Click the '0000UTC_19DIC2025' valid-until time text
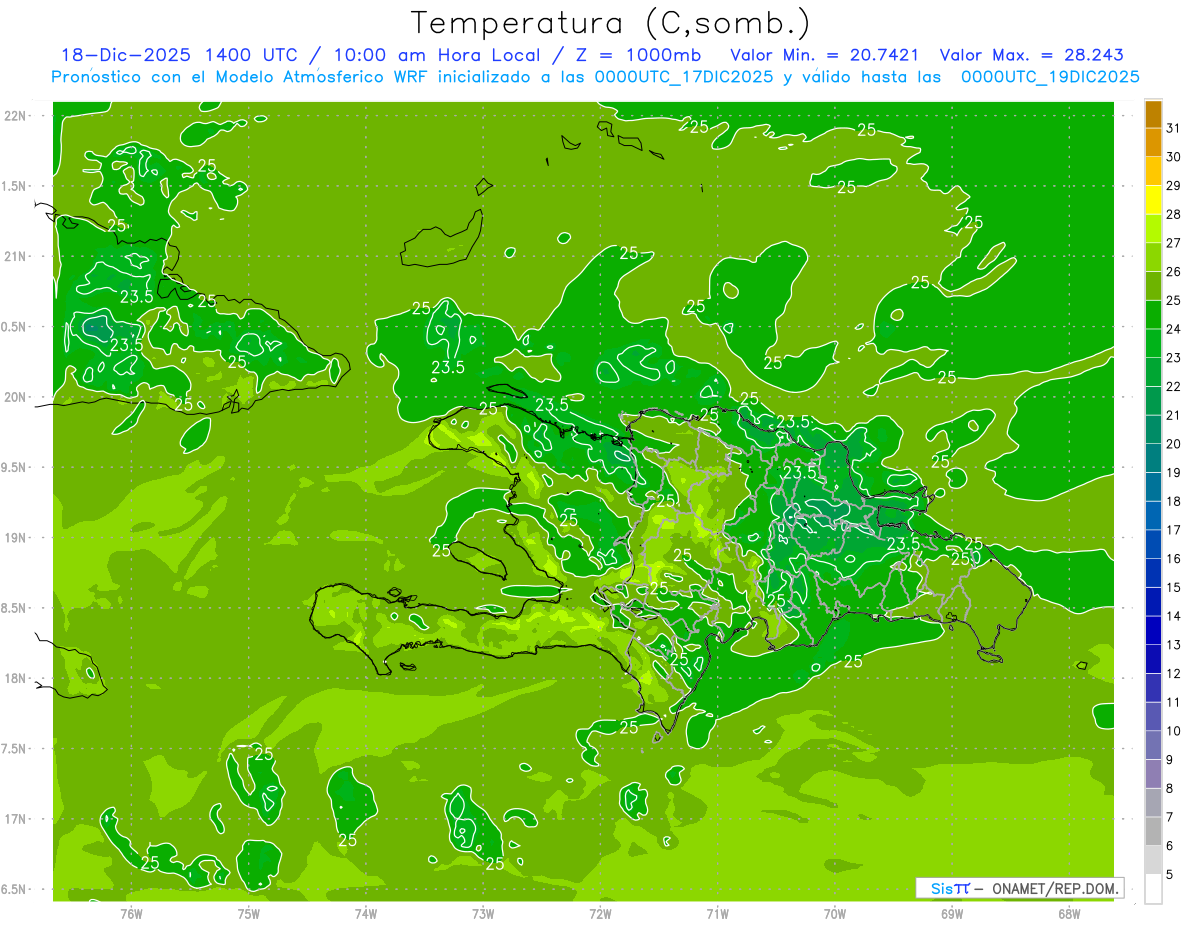Screen dimensions: 1200x927 pos(1050,77)
